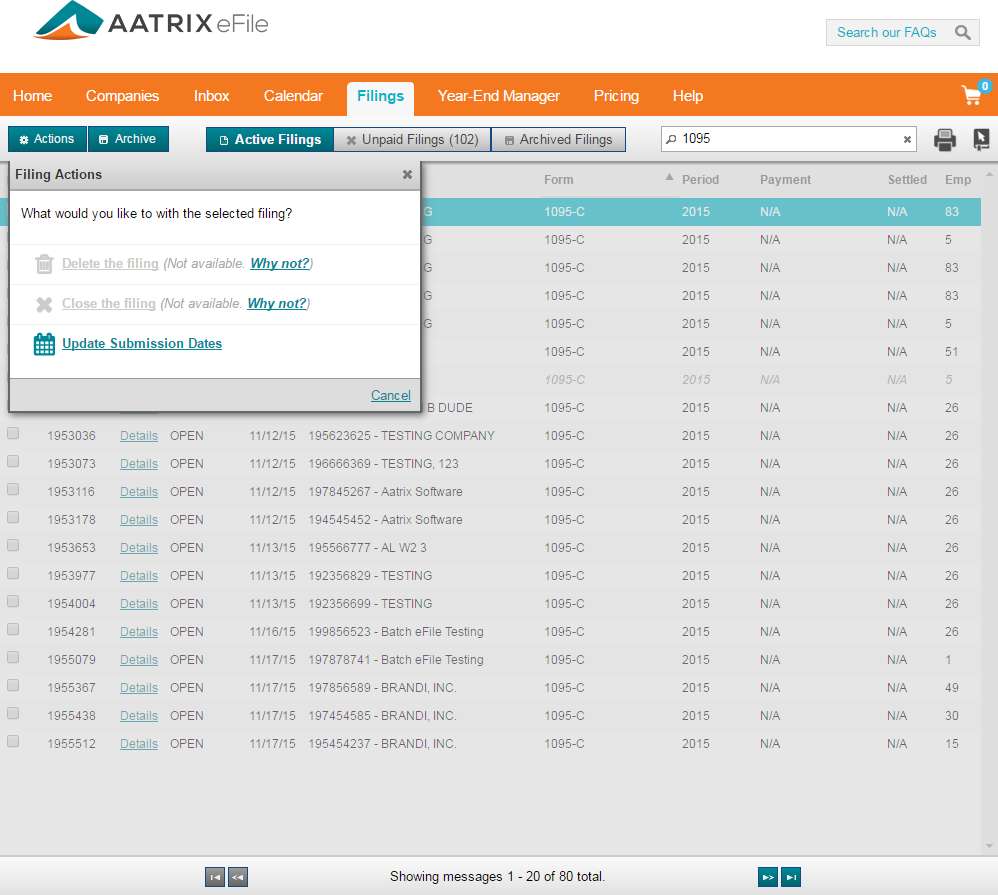Check the box for filing 1955512
This screenshot has height=895, width=998.
pyautogui.click(x=13, y=742)
